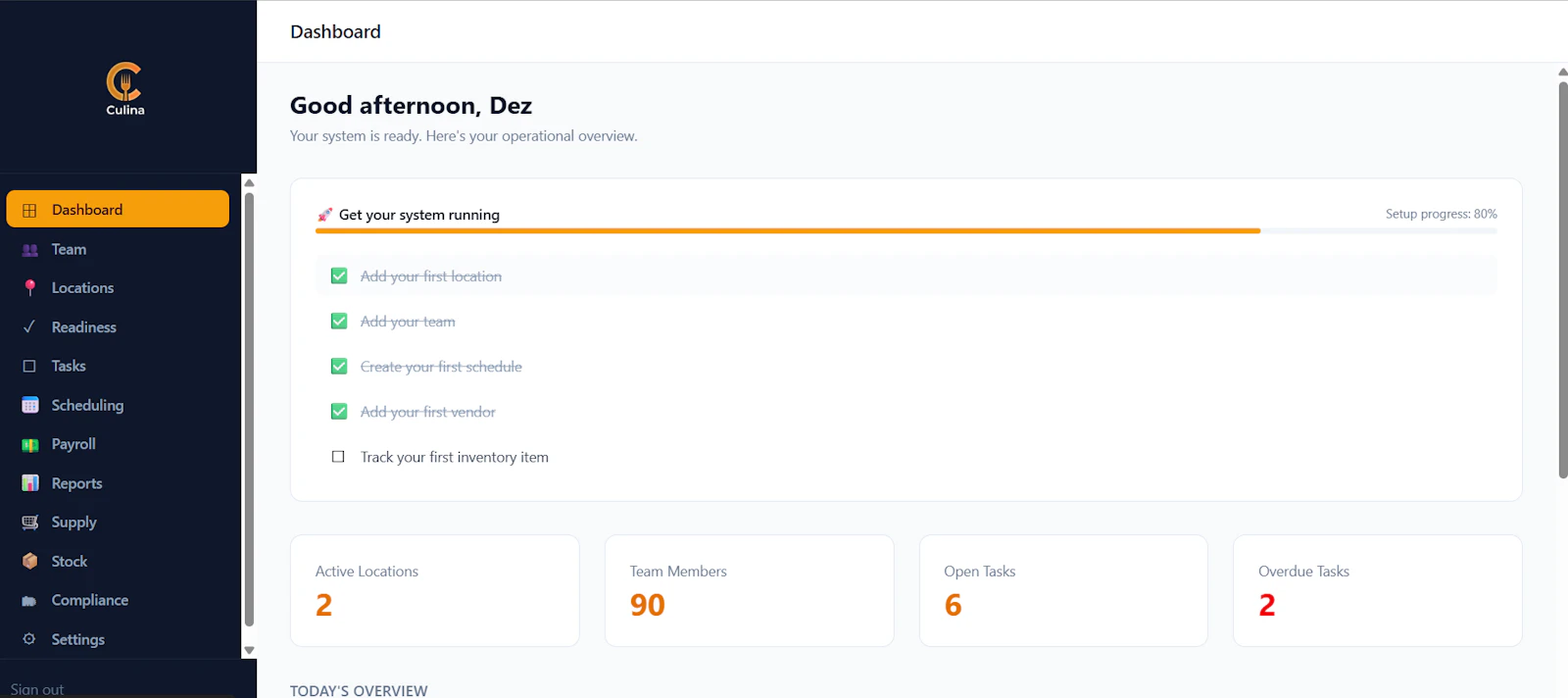1568x698 pixels.
Task: Open the Open Tasks card
Action: (1063, 590)
